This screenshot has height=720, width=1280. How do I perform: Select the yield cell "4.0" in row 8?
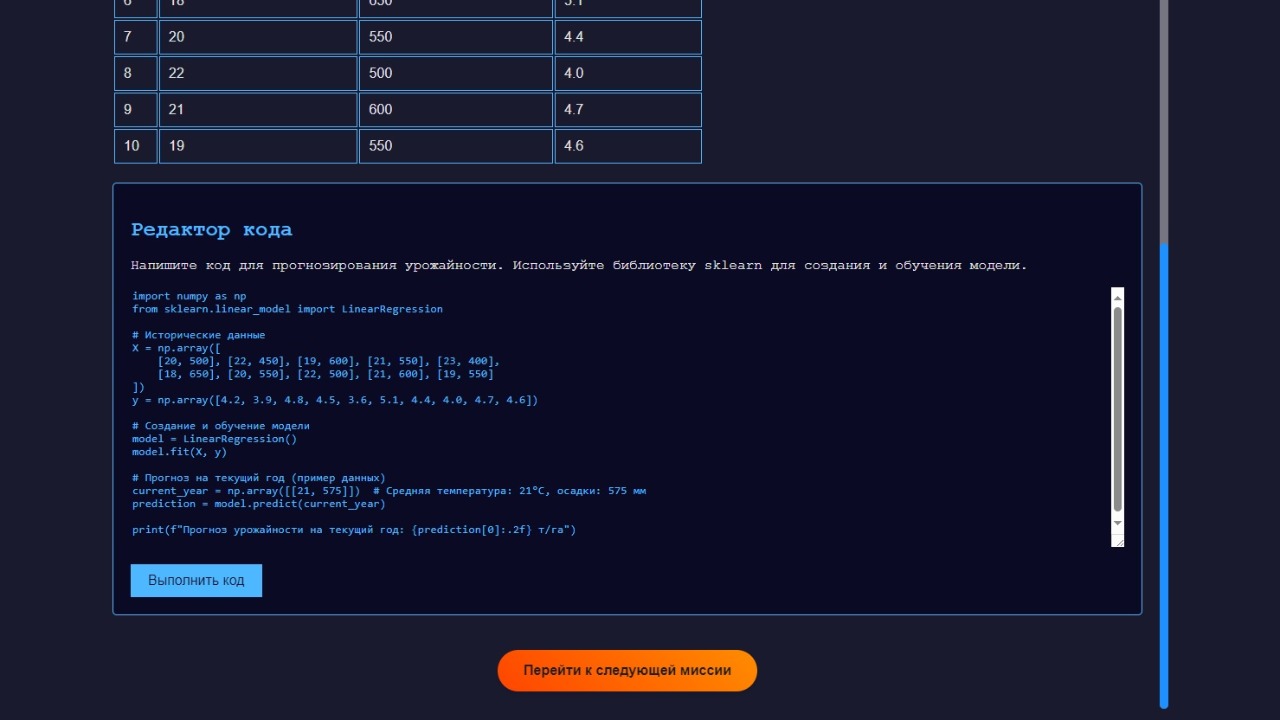(x=627, y=73)
